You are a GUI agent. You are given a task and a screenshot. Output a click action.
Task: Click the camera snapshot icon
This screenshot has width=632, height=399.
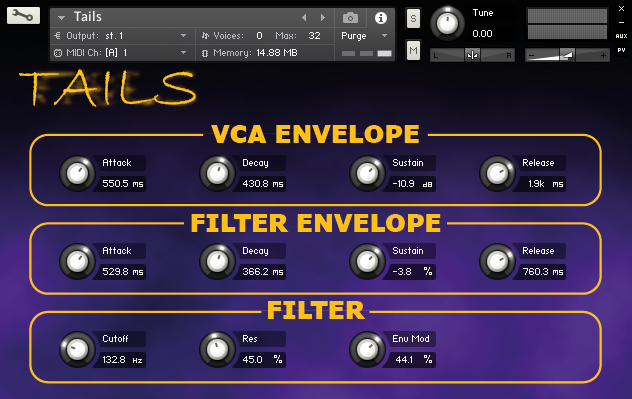pyautogui.click(x=350, y=18)
